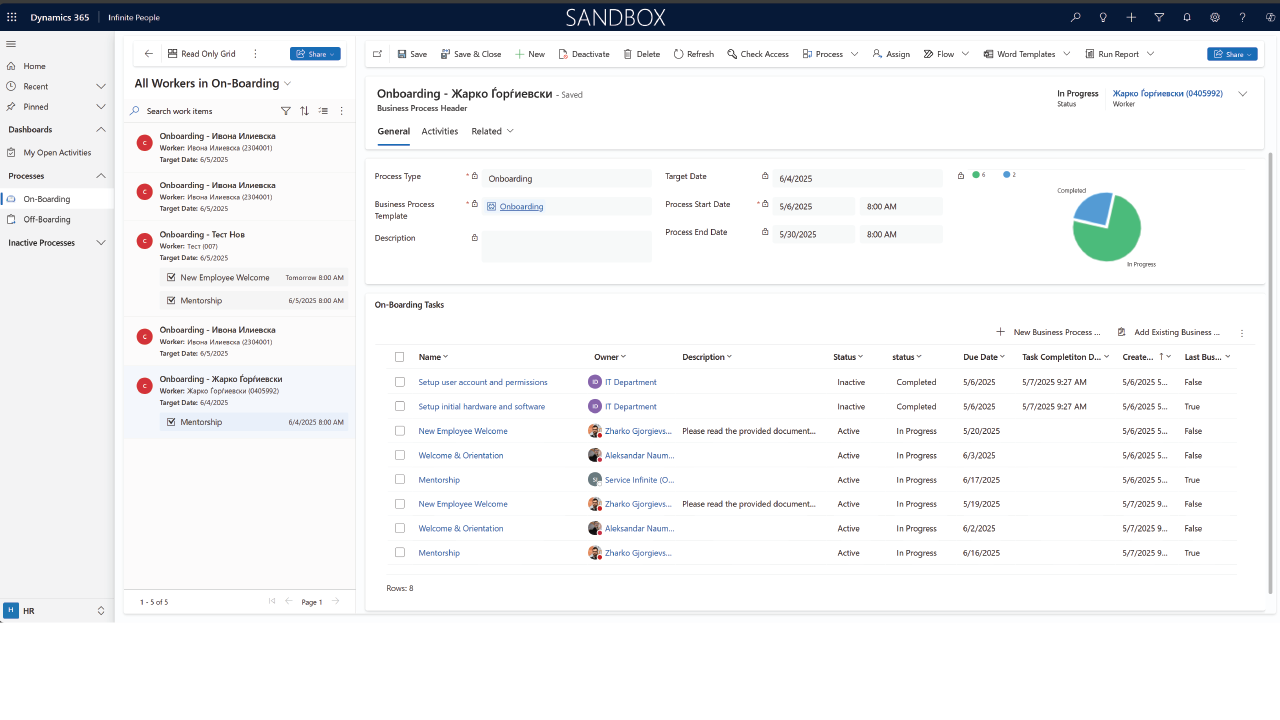Open the help question mark icon
The width and height of the screenshot is (1280, 720).
[1243, 17]
